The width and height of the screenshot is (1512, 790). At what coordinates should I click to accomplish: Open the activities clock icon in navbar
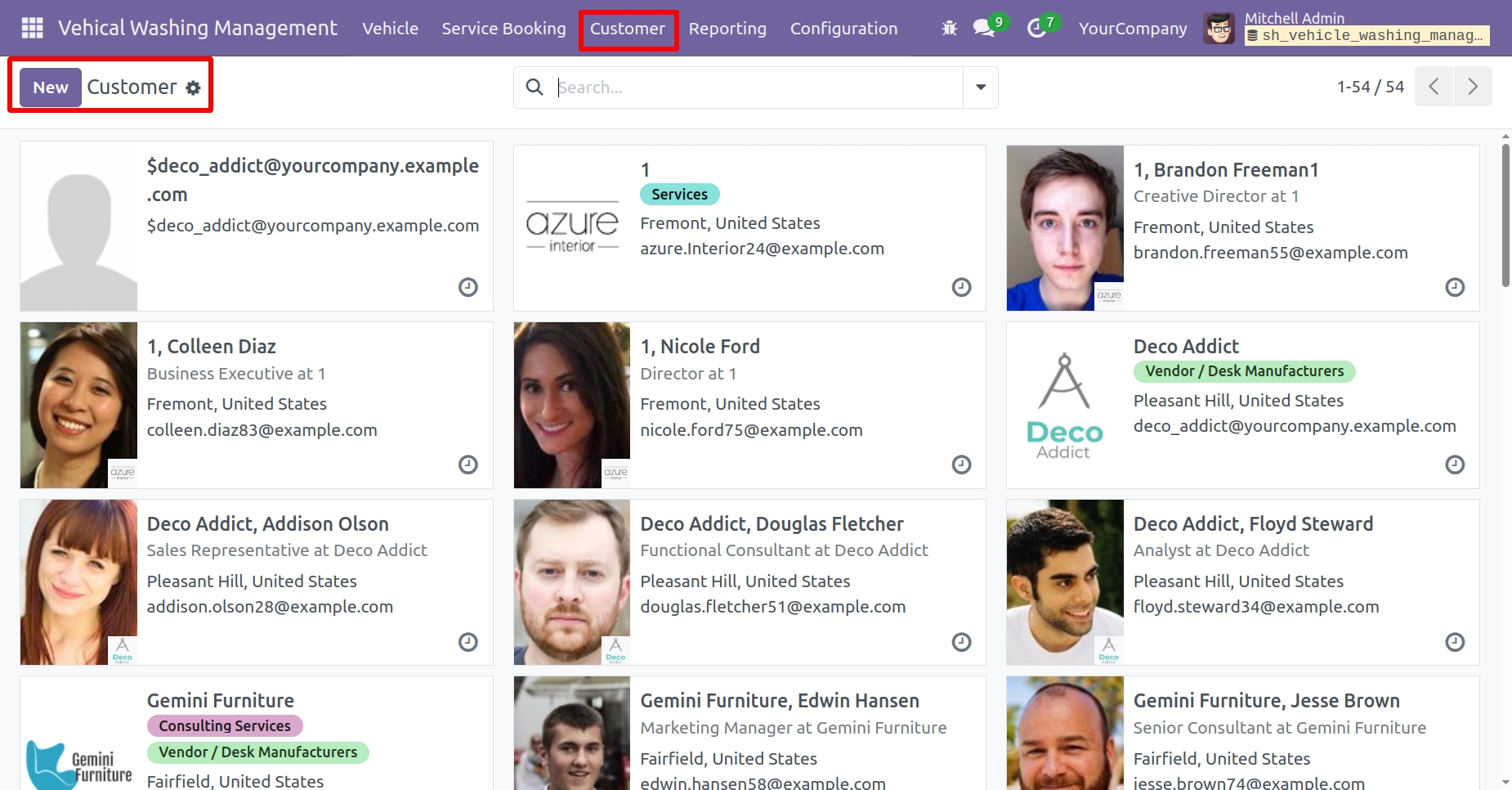pyautogui.click(x=1036, y=29)
